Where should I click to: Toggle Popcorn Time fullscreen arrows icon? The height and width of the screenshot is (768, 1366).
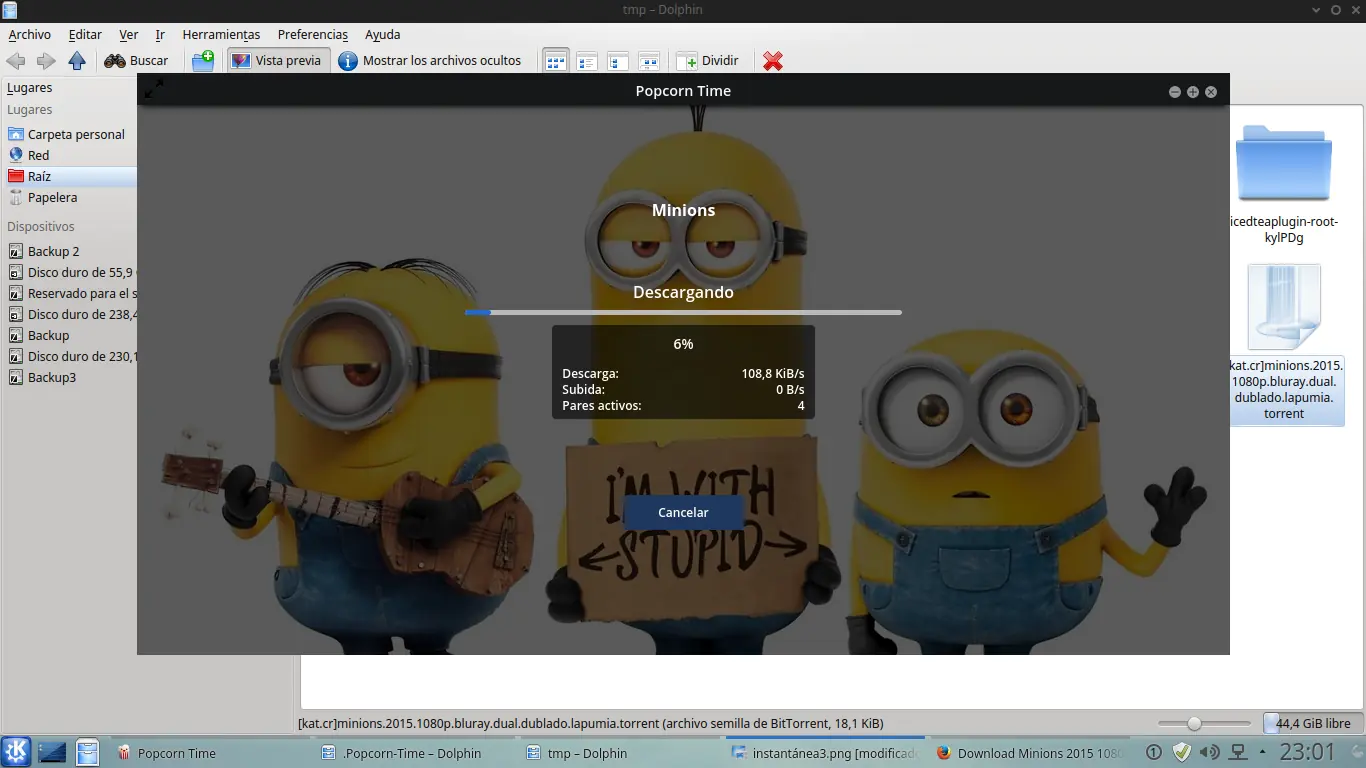pyautogui.click(x=154, y=90)
